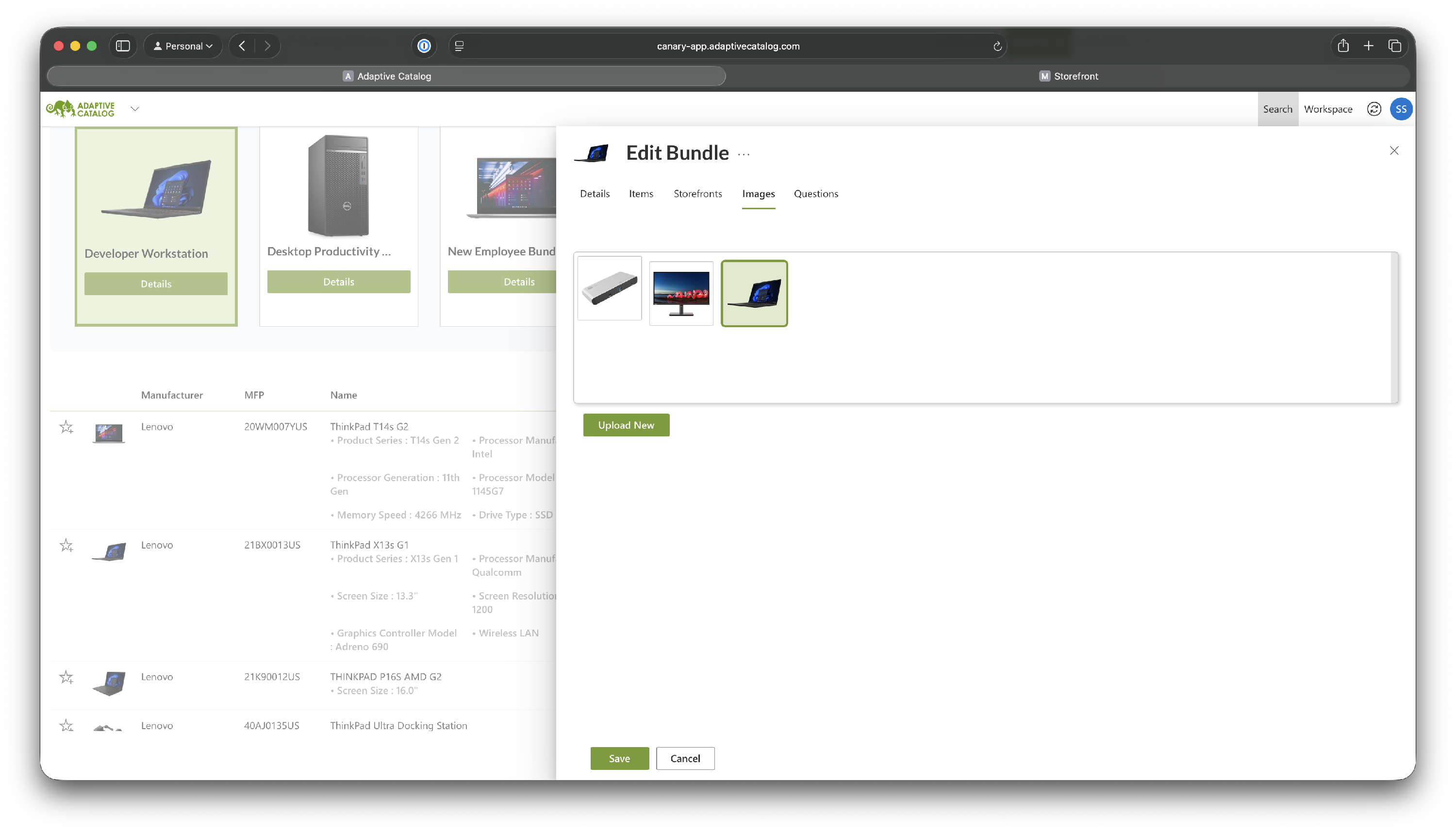The height and width of the screenshot is (833, 1456).
Task: Click the sync refresh icon near Workspace
Action: 1373,109
